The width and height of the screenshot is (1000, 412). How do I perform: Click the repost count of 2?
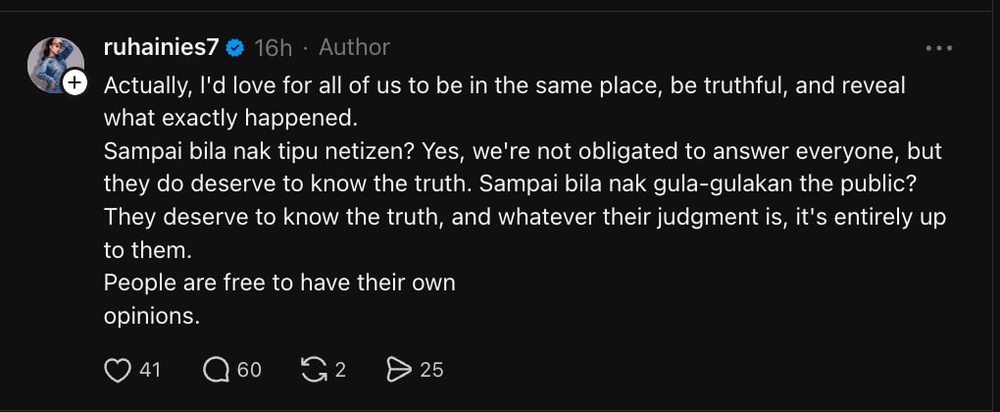(x=340, y=370)
